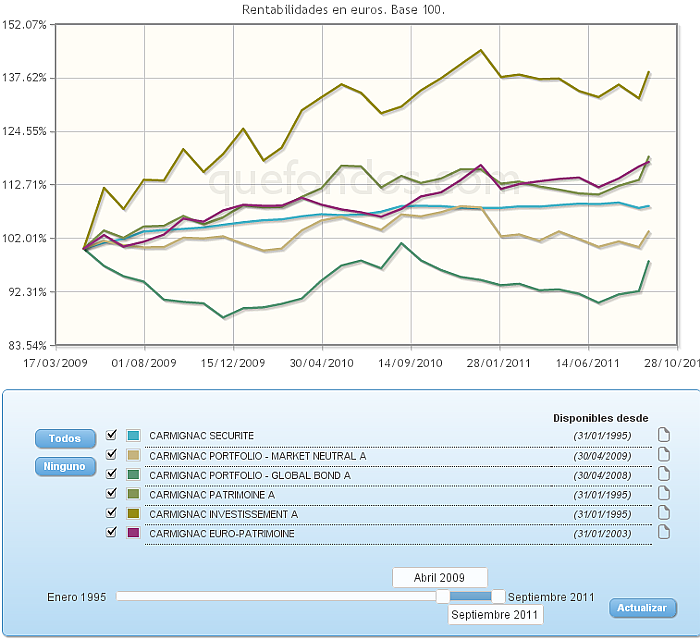The width and height of the screenshot is (700, 639).
Task: Toggle the MARKET NEUTRAL A fund checkbox
Action: (111, 455)
